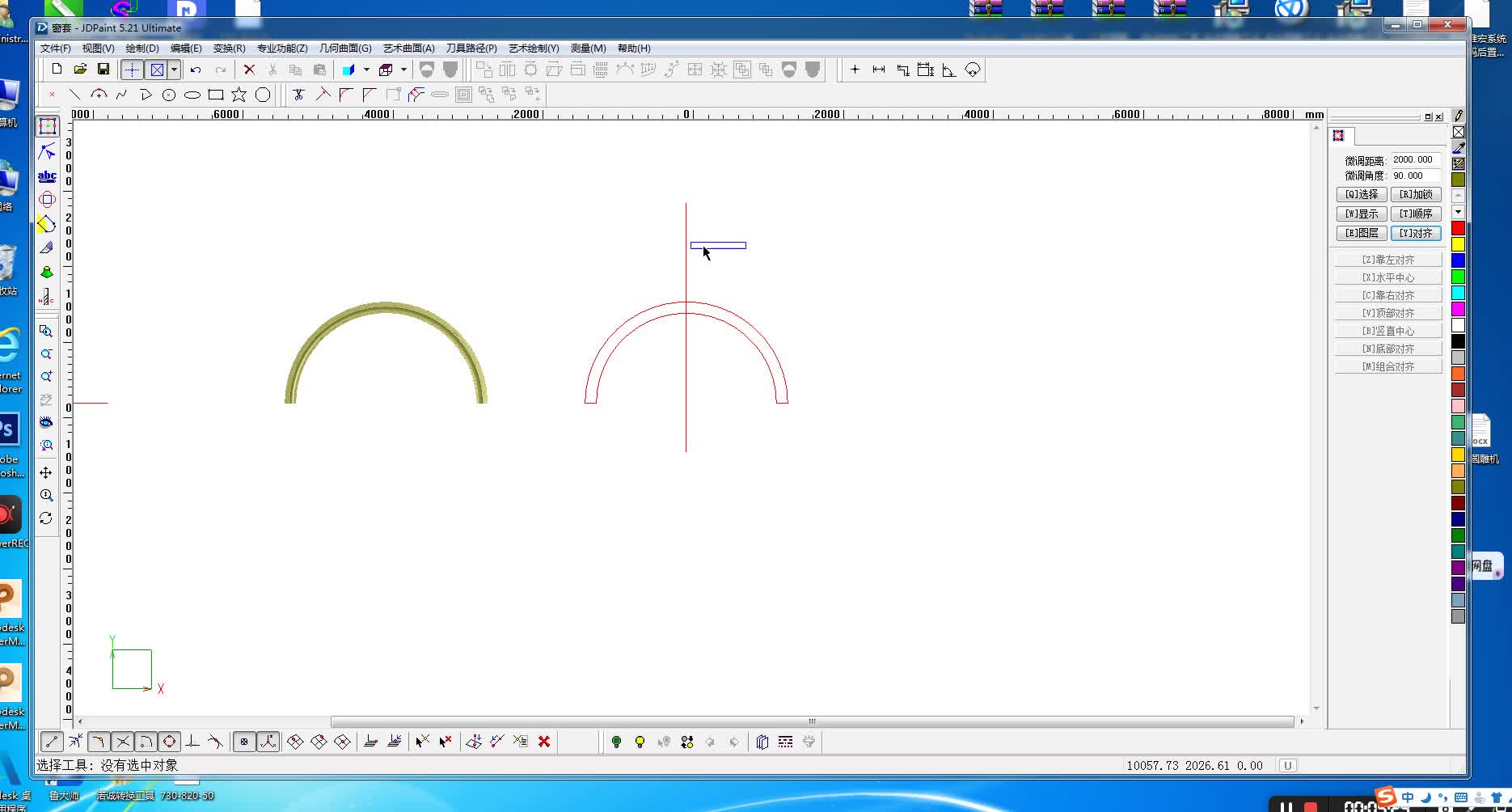Click the 微调距离 input field showing 2000.000
The height and width of the screenshot is (812, 1512).
(1415, 160)
